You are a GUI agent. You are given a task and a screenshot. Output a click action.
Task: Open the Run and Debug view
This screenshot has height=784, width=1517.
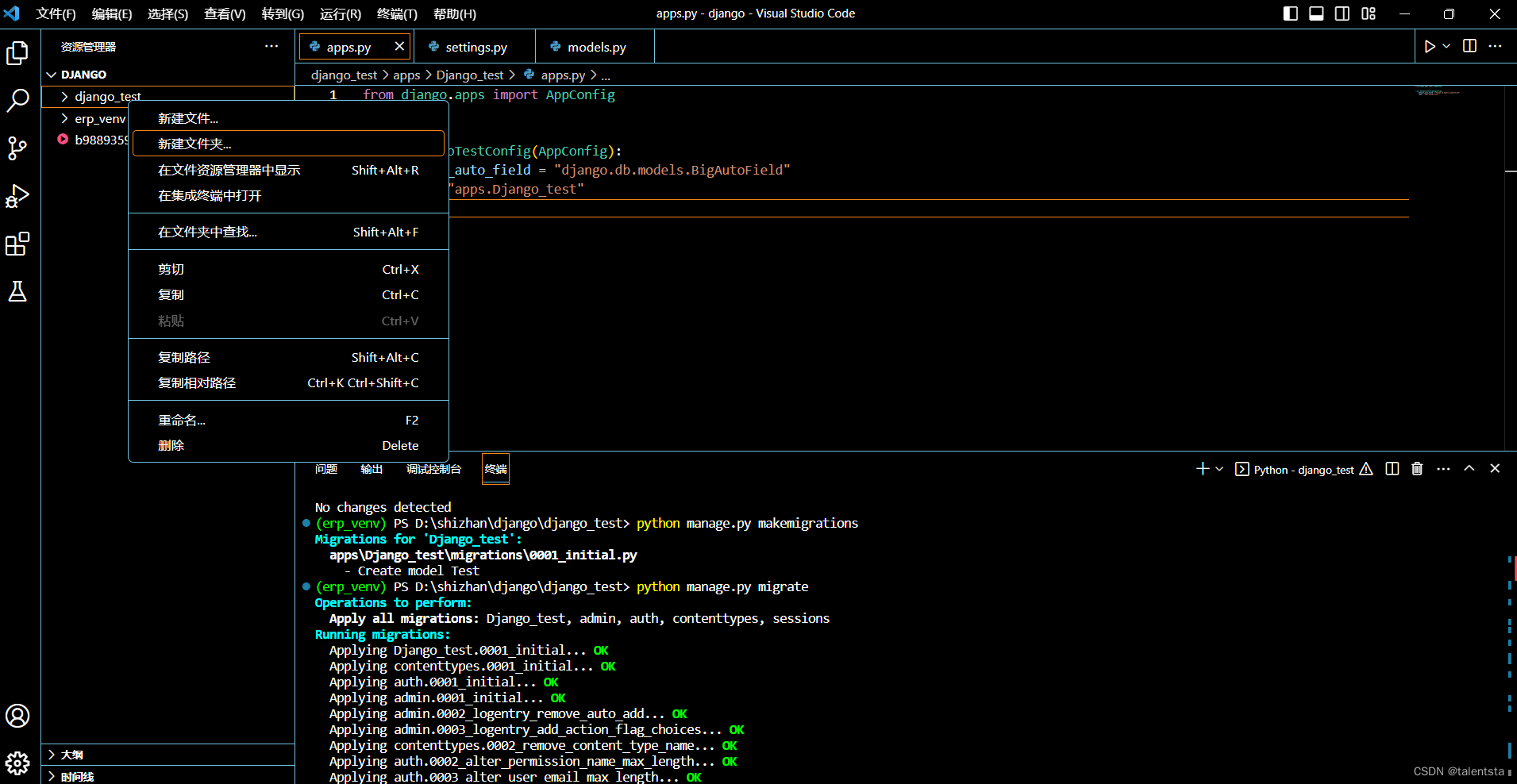coord(17,196)
